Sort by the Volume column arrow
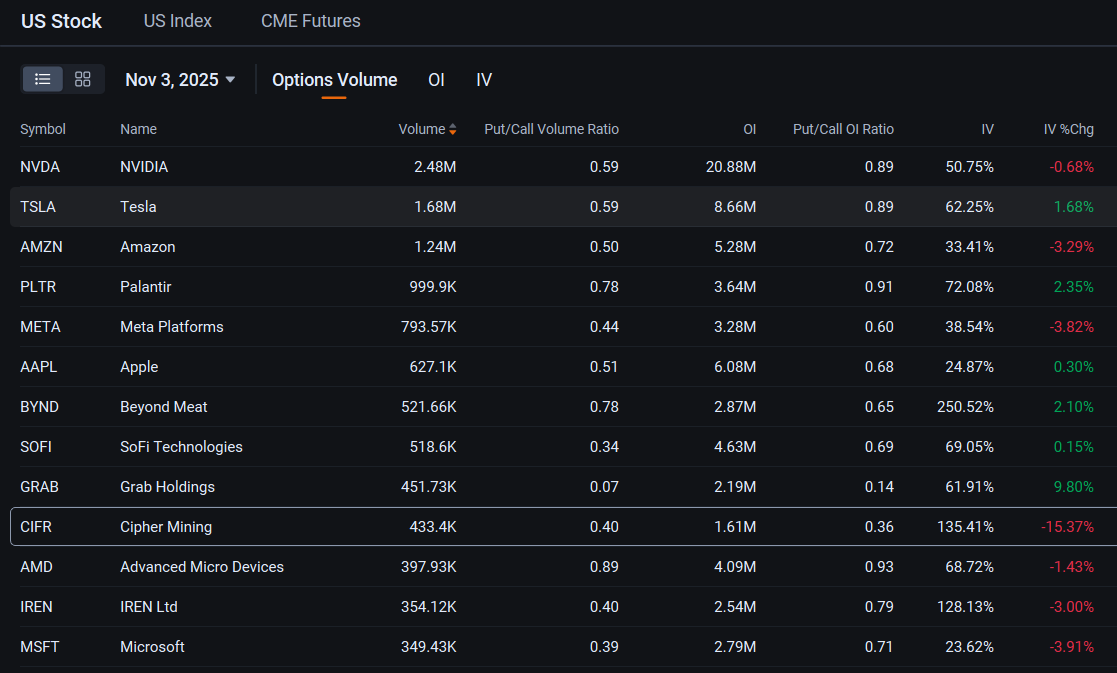The image size is (1117, 673). (452, 130)
